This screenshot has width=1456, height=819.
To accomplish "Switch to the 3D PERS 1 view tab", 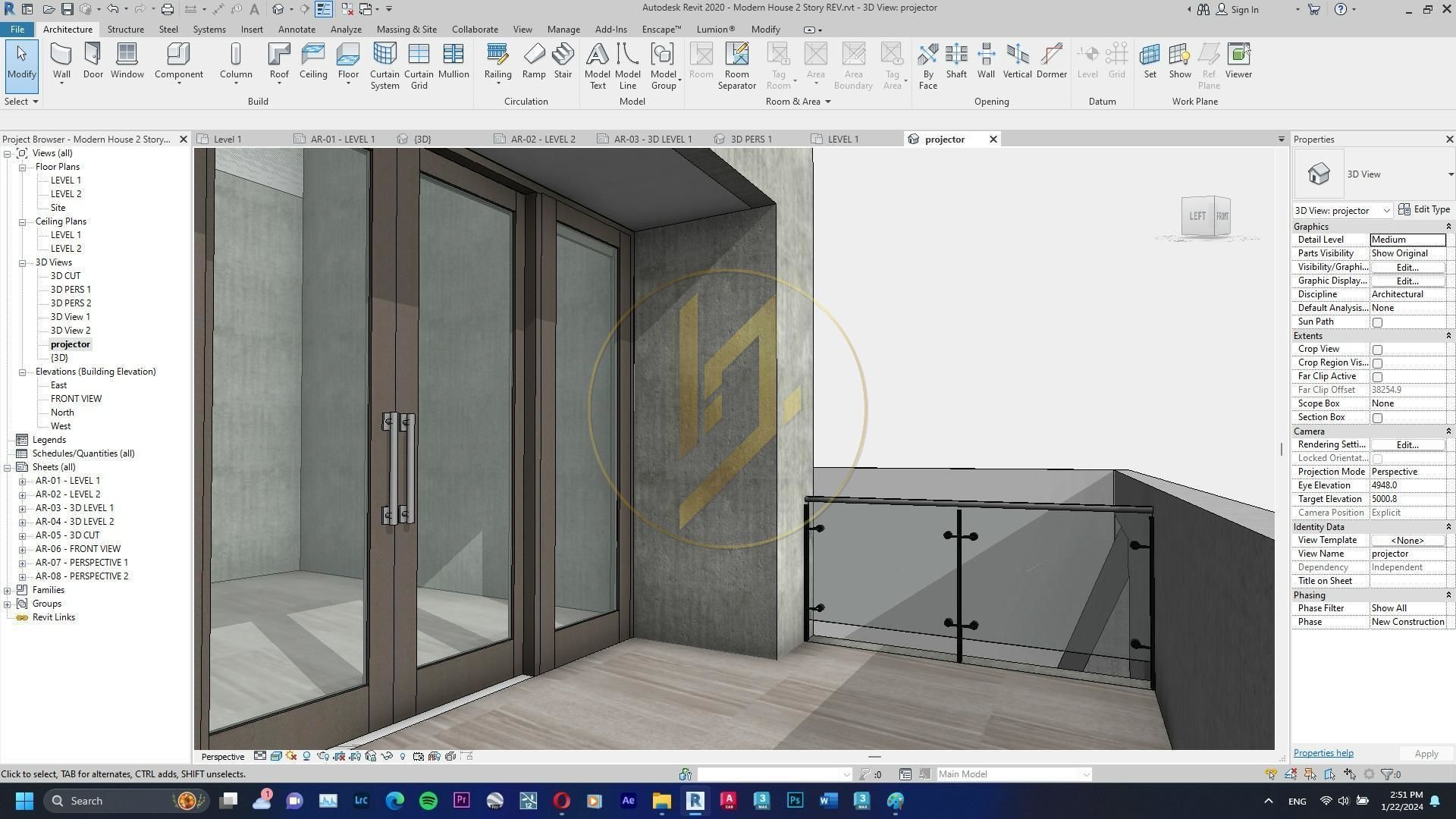I will pyautogui.click(x=751, y=140).
